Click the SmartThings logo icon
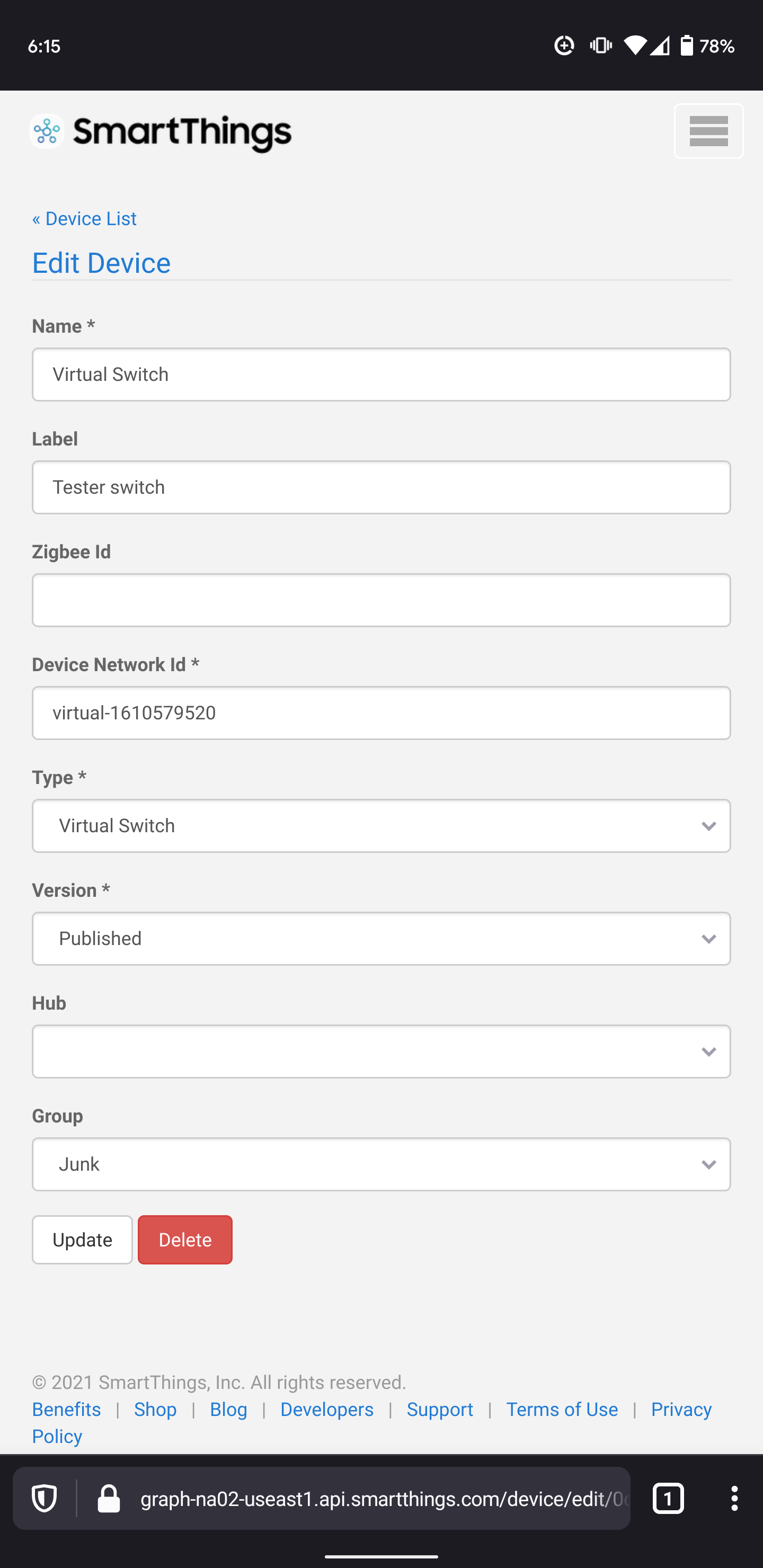 click(47, 131)
